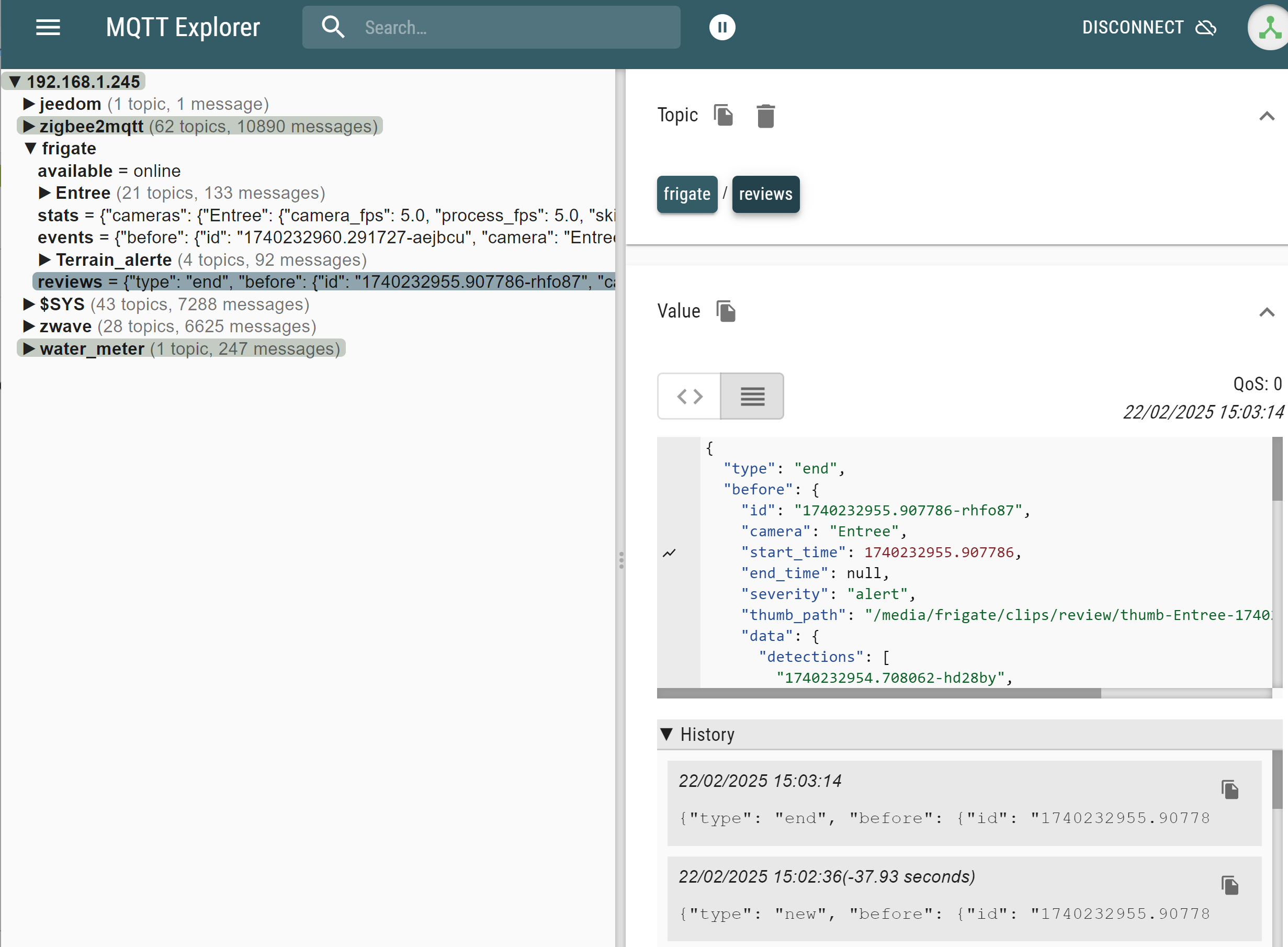Screen dimensions: 1288x947
Task: Pause incoming messages with the pause button
Action: [722, 27]
